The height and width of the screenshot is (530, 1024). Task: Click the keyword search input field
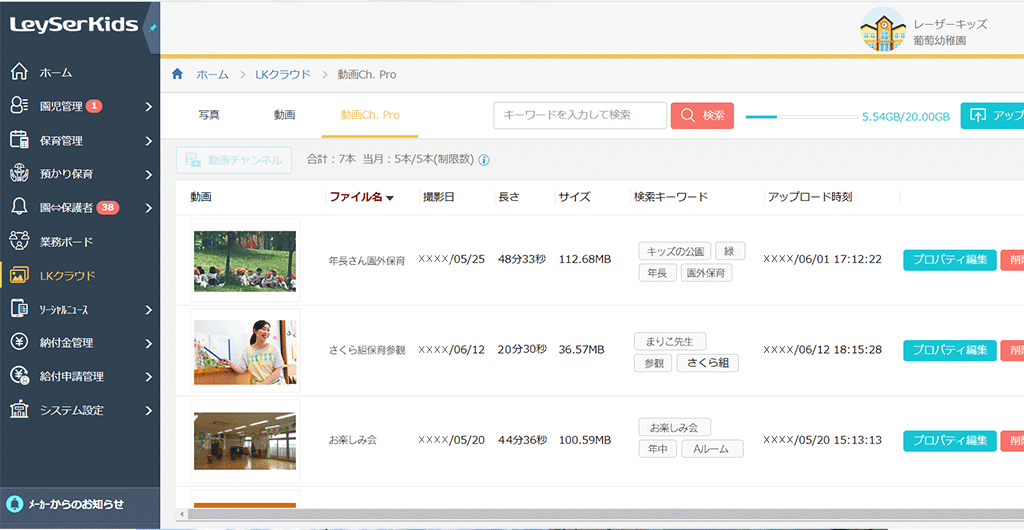coord(580,116)
